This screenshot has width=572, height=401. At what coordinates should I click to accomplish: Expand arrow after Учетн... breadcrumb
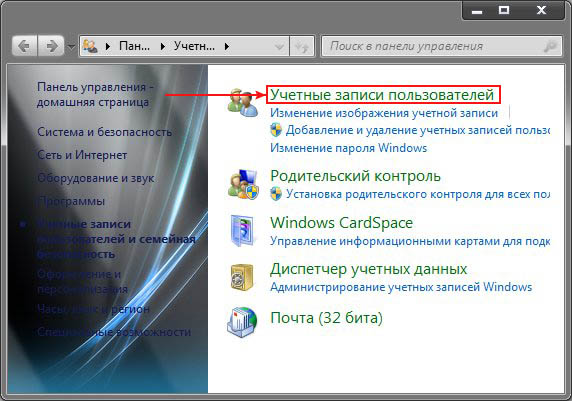(227, 46)
